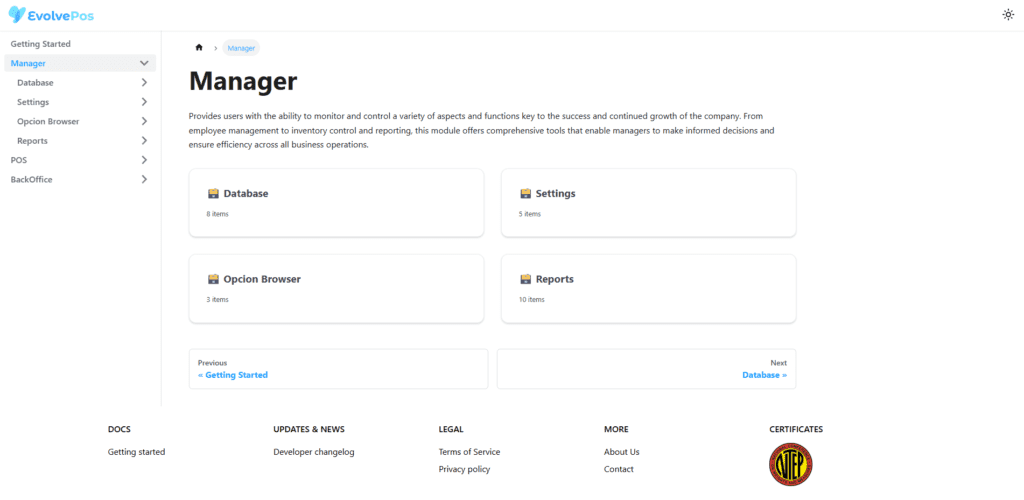Image resolution: width=1024 pixels, height=500 pixels.
Task: Click the Settings card folder icon
Action: click(525, 194)
